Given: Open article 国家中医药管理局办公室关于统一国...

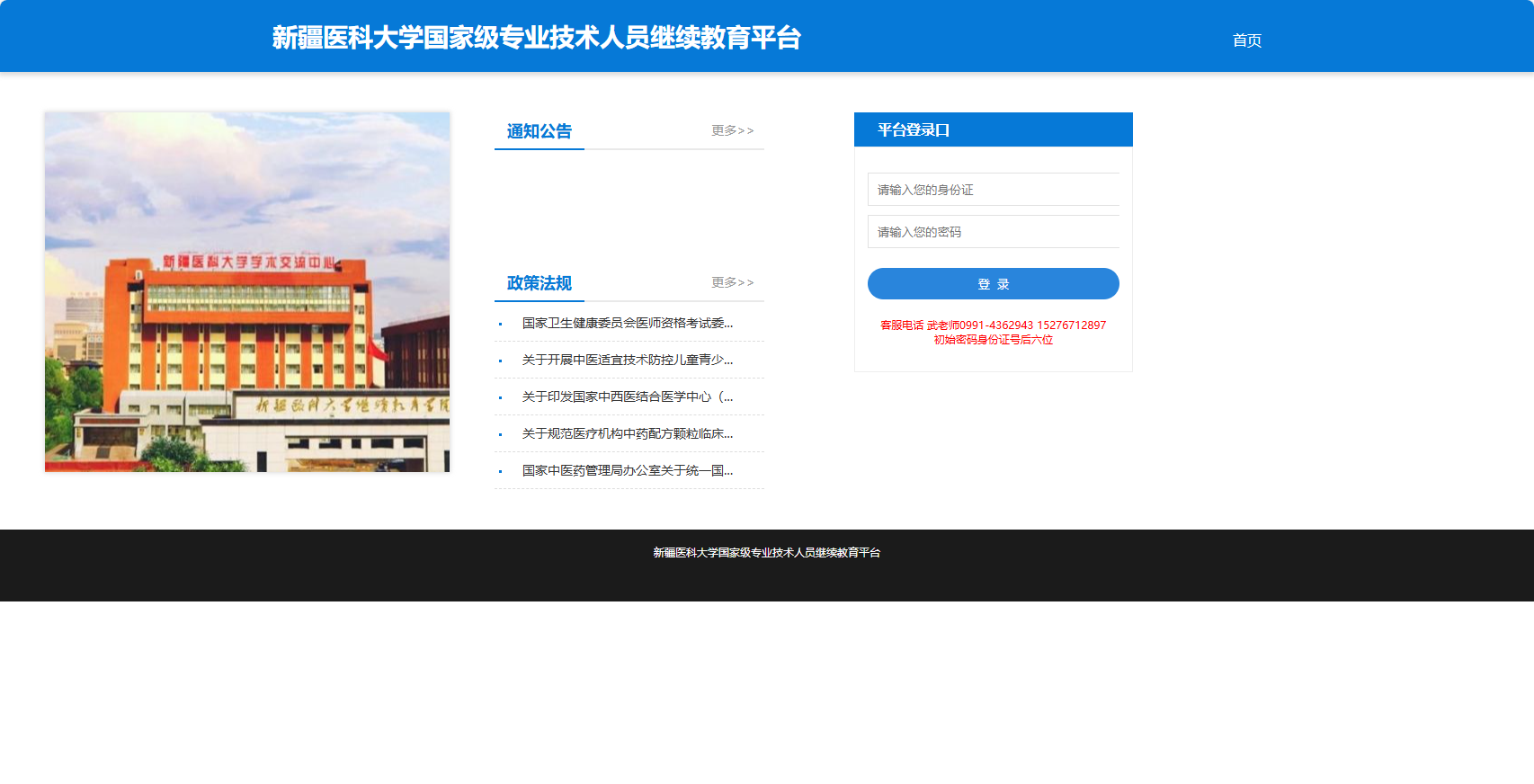Looking at the screenshot, I should [x=628, y=470].
